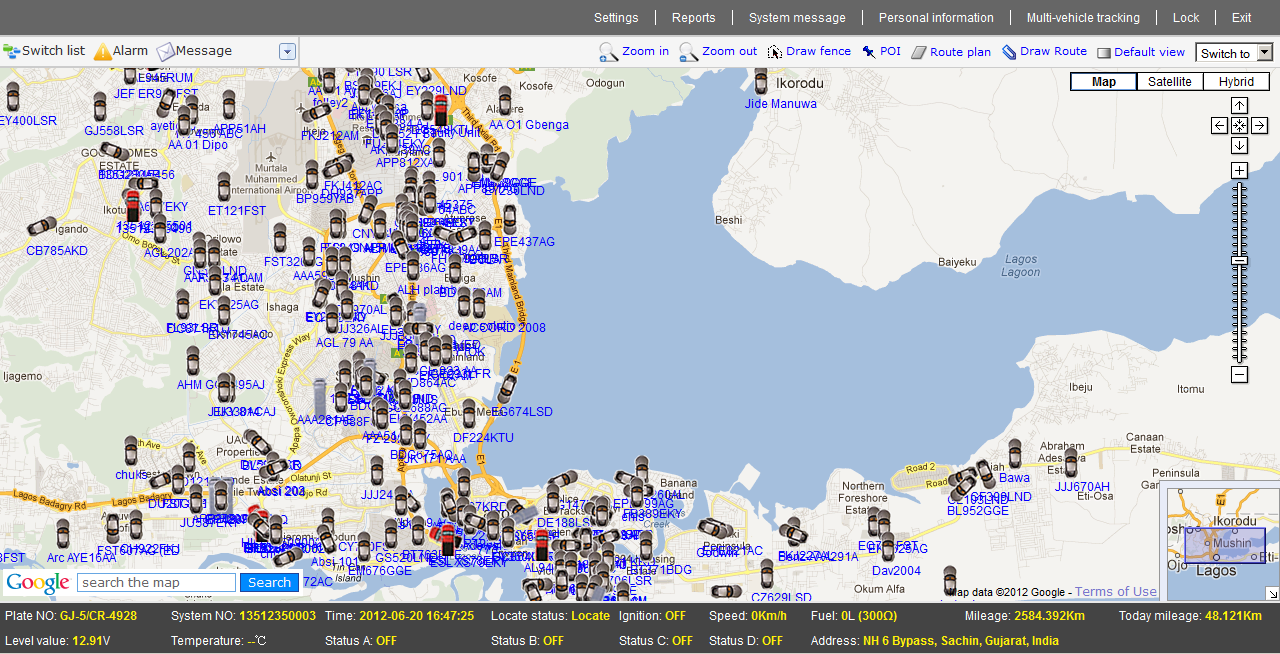Open the Message dropdown arrow
The height and width of the screenshot is (654, 1280).
click(x=287, y=50)
